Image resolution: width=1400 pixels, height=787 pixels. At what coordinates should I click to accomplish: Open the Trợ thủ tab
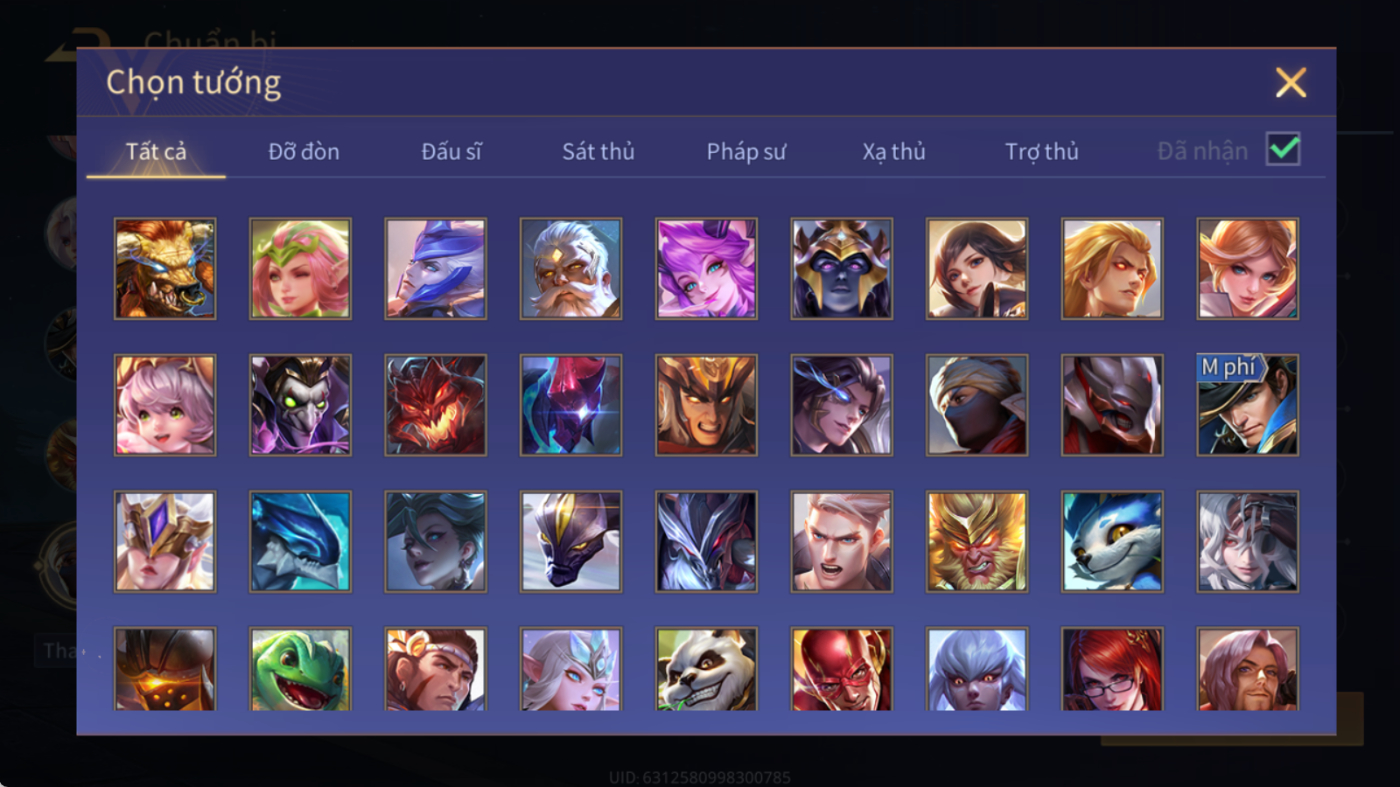coord(1042,152)
